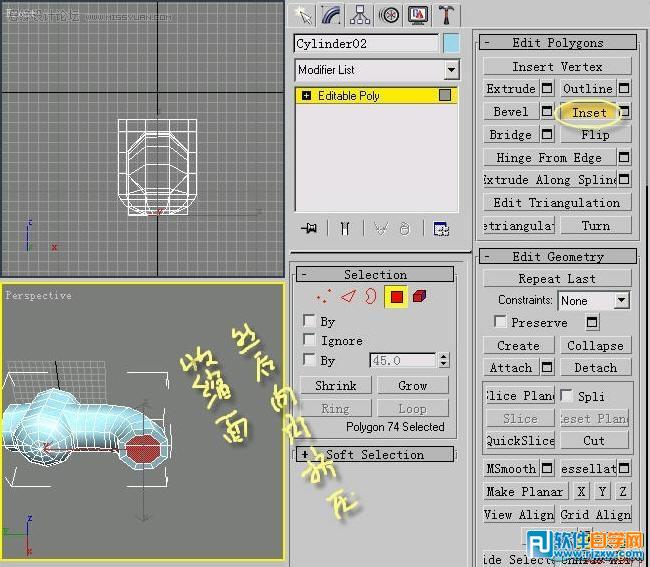Click the Inset button
This screenshot has height=567, width=650.
coord(589,112)
